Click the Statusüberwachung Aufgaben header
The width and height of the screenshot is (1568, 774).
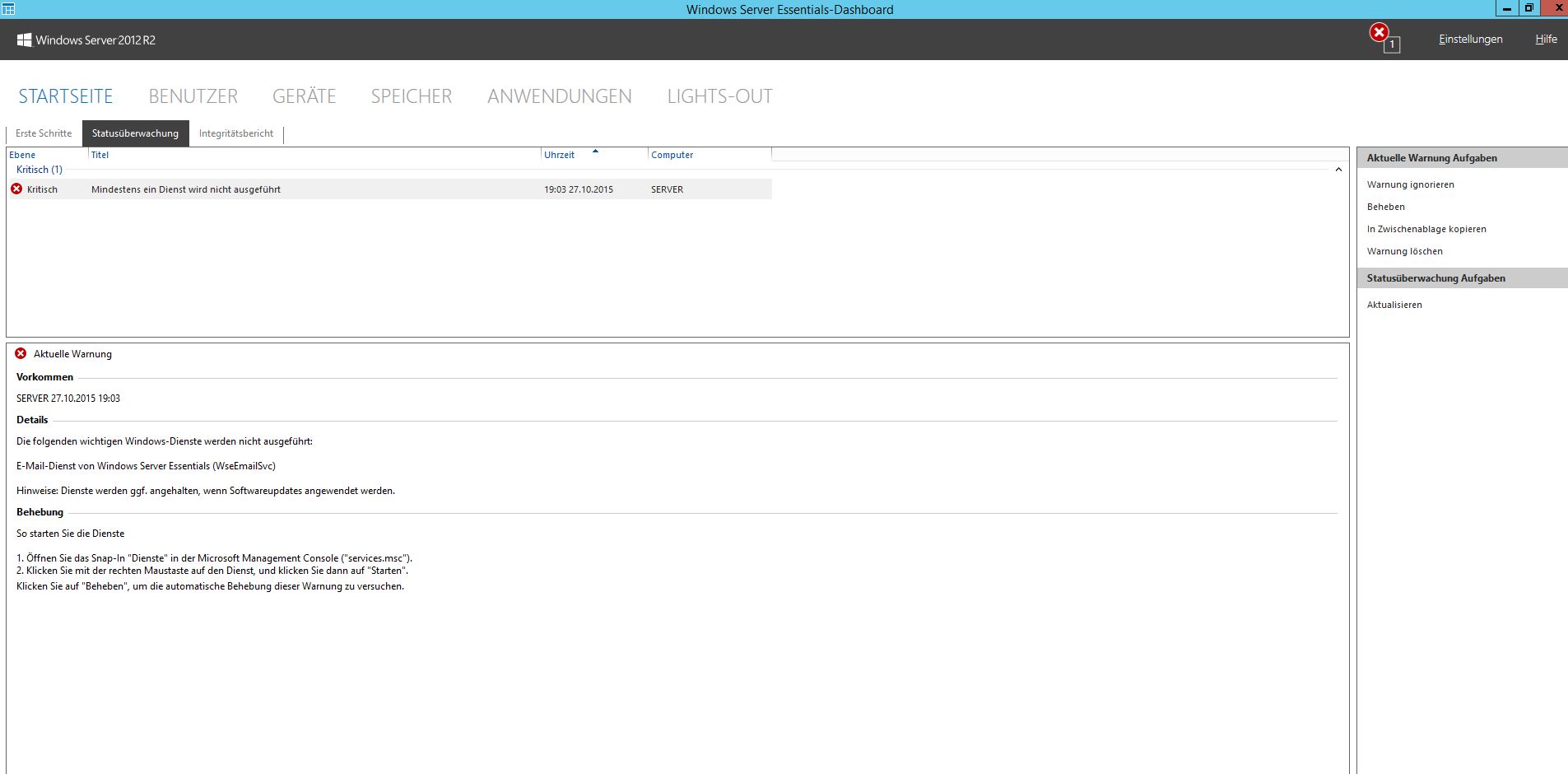point(1462,278)
